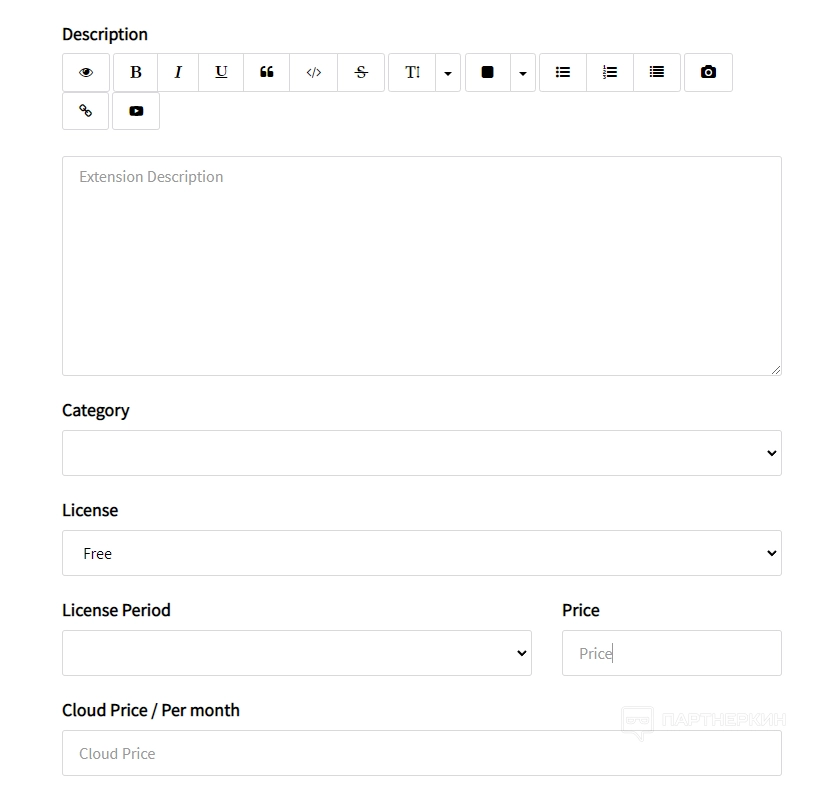This screenshot has width=837, height=793.
Task: Click the Cloud Price input field
Action: pos(421,753)
